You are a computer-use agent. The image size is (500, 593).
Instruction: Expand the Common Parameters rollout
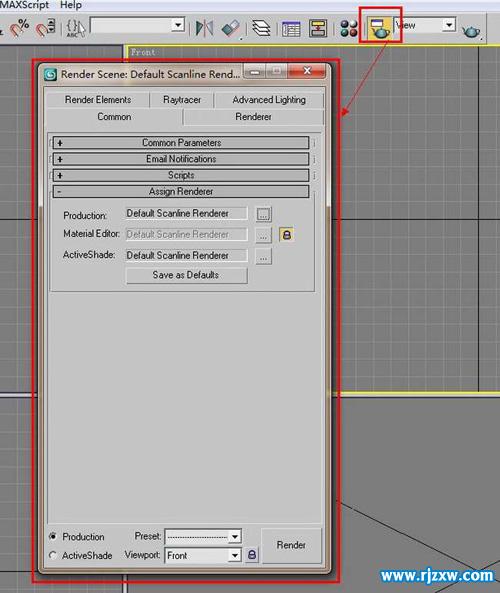181,143
